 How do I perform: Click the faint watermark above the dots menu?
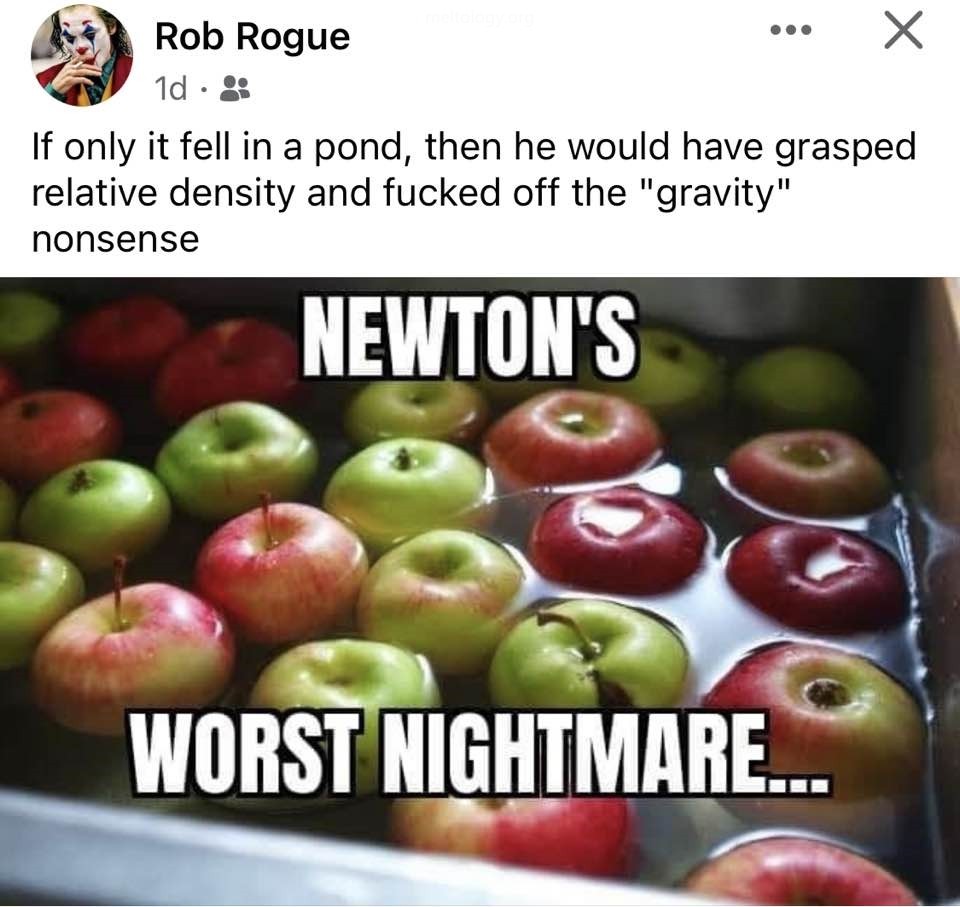(479, 19)
